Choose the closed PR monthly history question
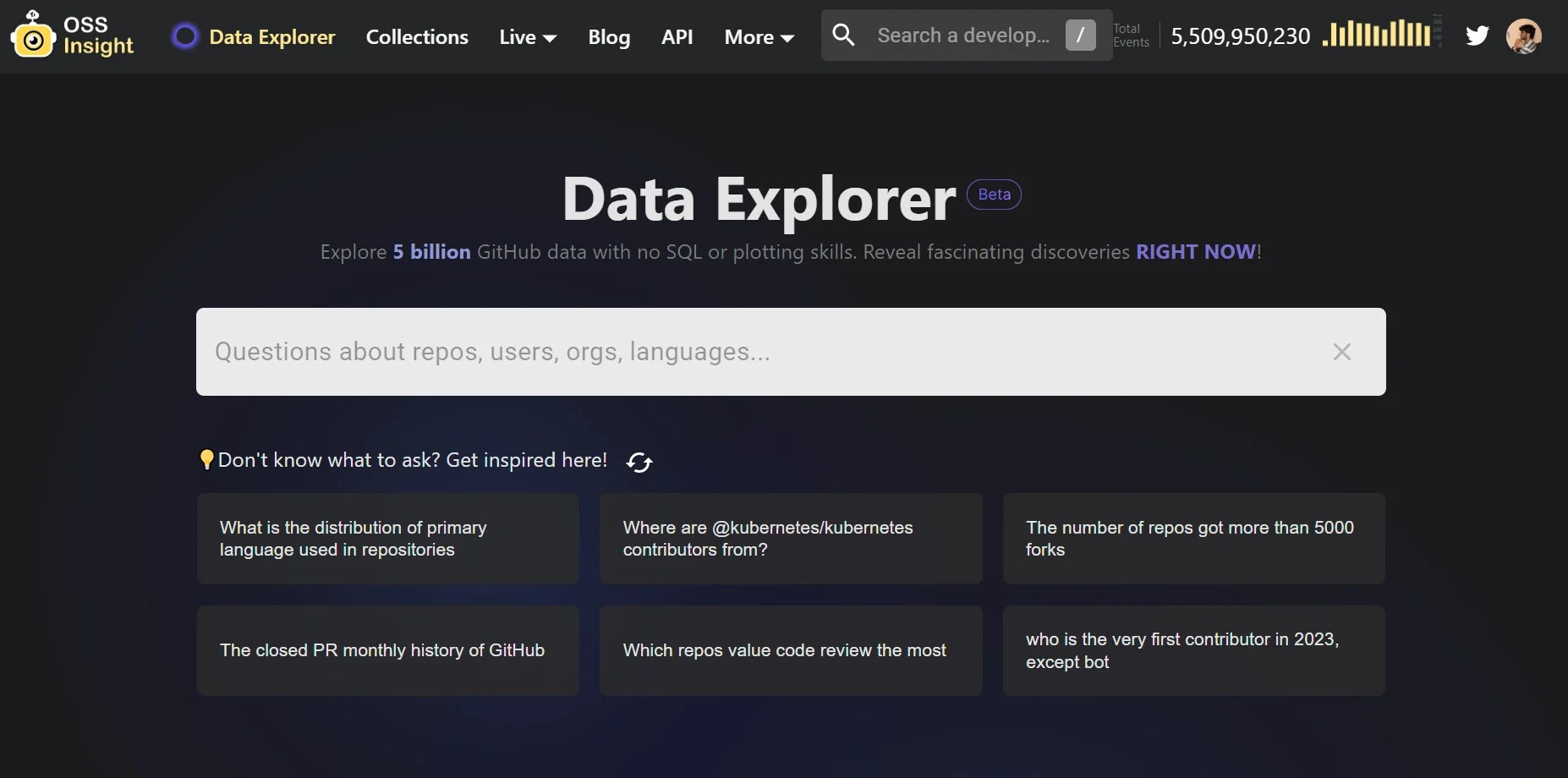This screenshot has width=1568, height=778. (387, 650)
